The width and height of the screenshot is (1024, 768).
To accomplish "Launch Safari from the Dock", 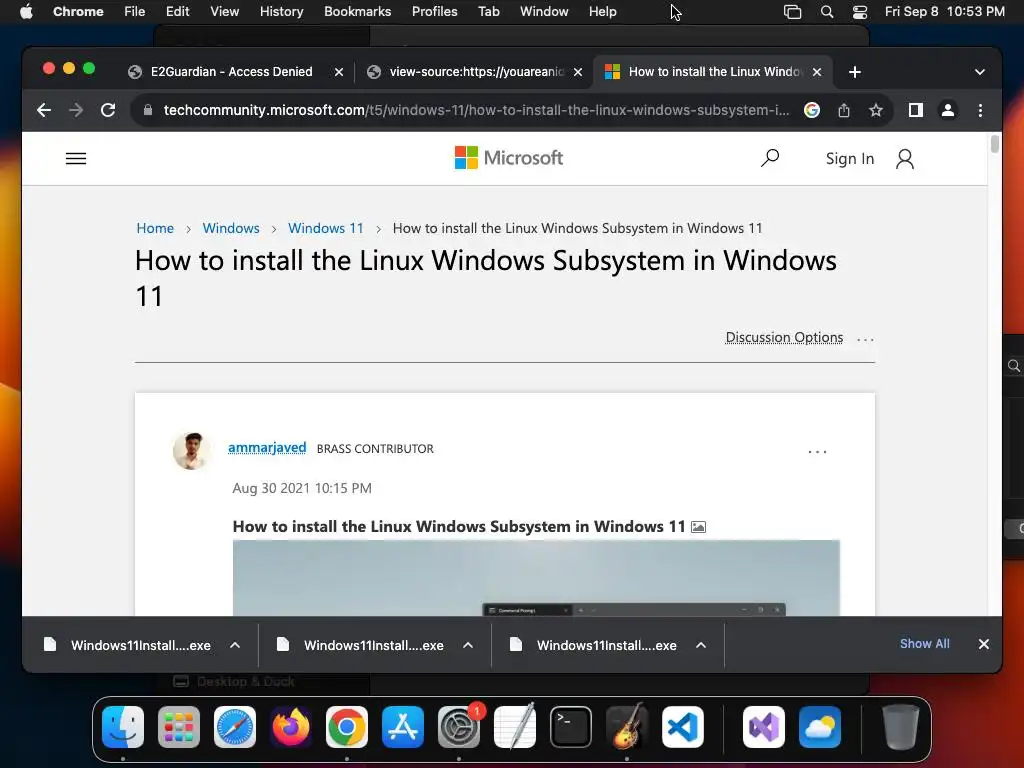I will click(x=235, y=727).
